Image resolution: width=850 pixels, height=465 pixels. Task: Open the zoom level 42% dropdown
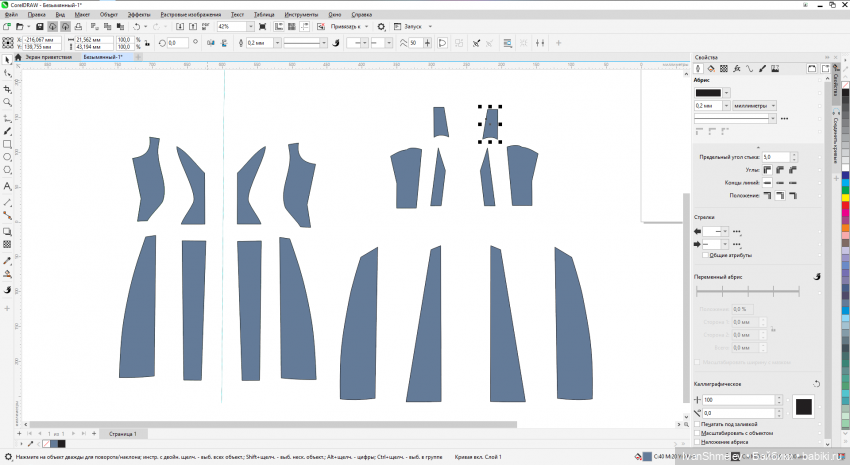tap(250, 26)
